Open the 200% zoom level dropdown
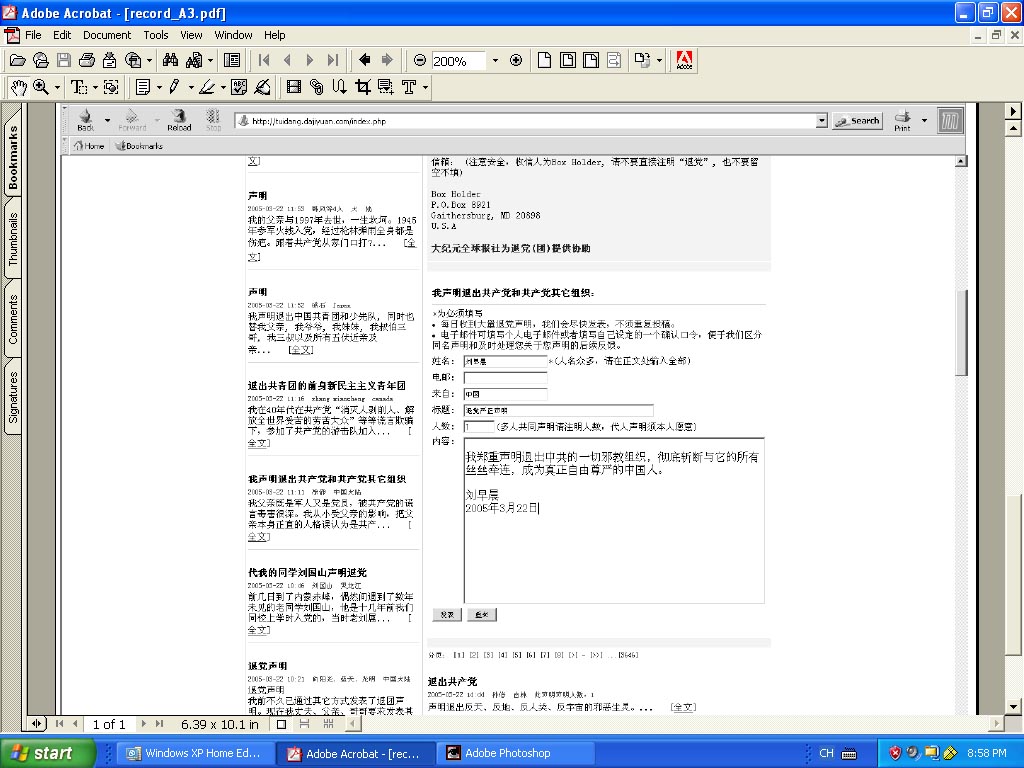Screen dimensions: 1024x768 pos(494,61)
